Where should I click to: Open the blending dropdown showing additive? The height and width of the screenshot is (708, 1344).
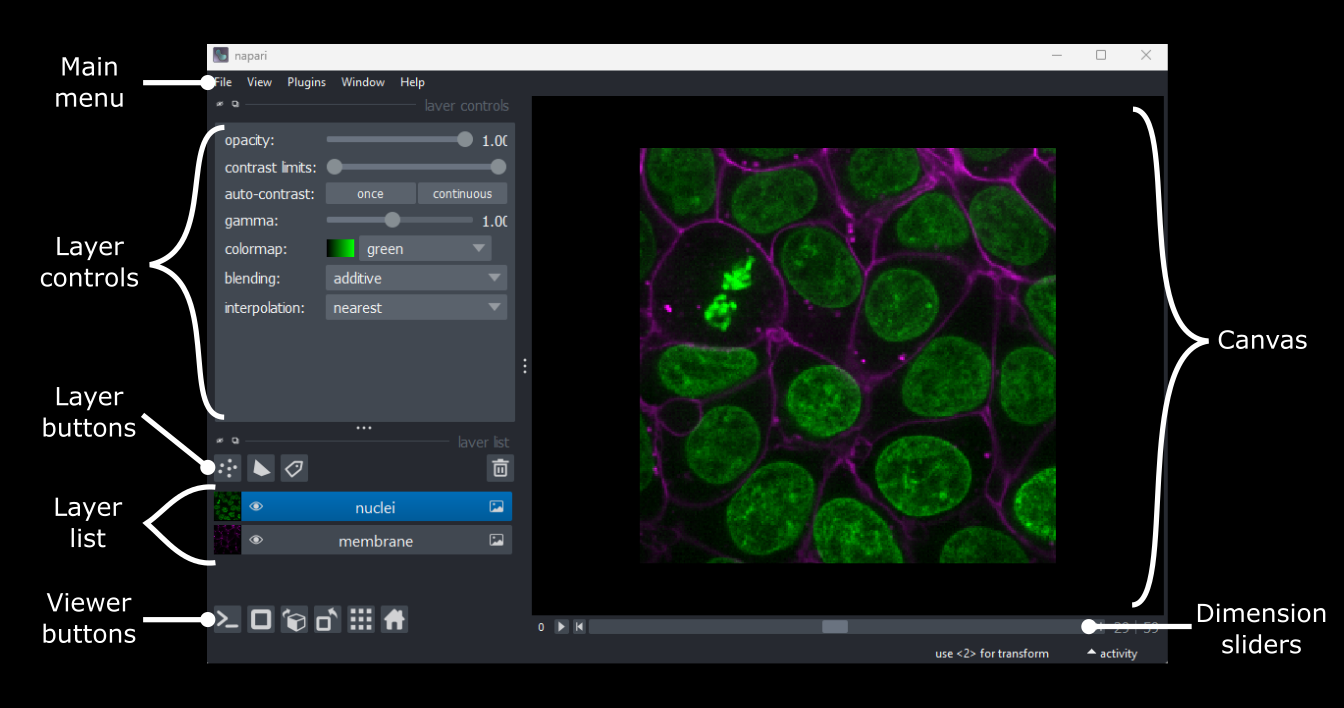coord(416,278)
